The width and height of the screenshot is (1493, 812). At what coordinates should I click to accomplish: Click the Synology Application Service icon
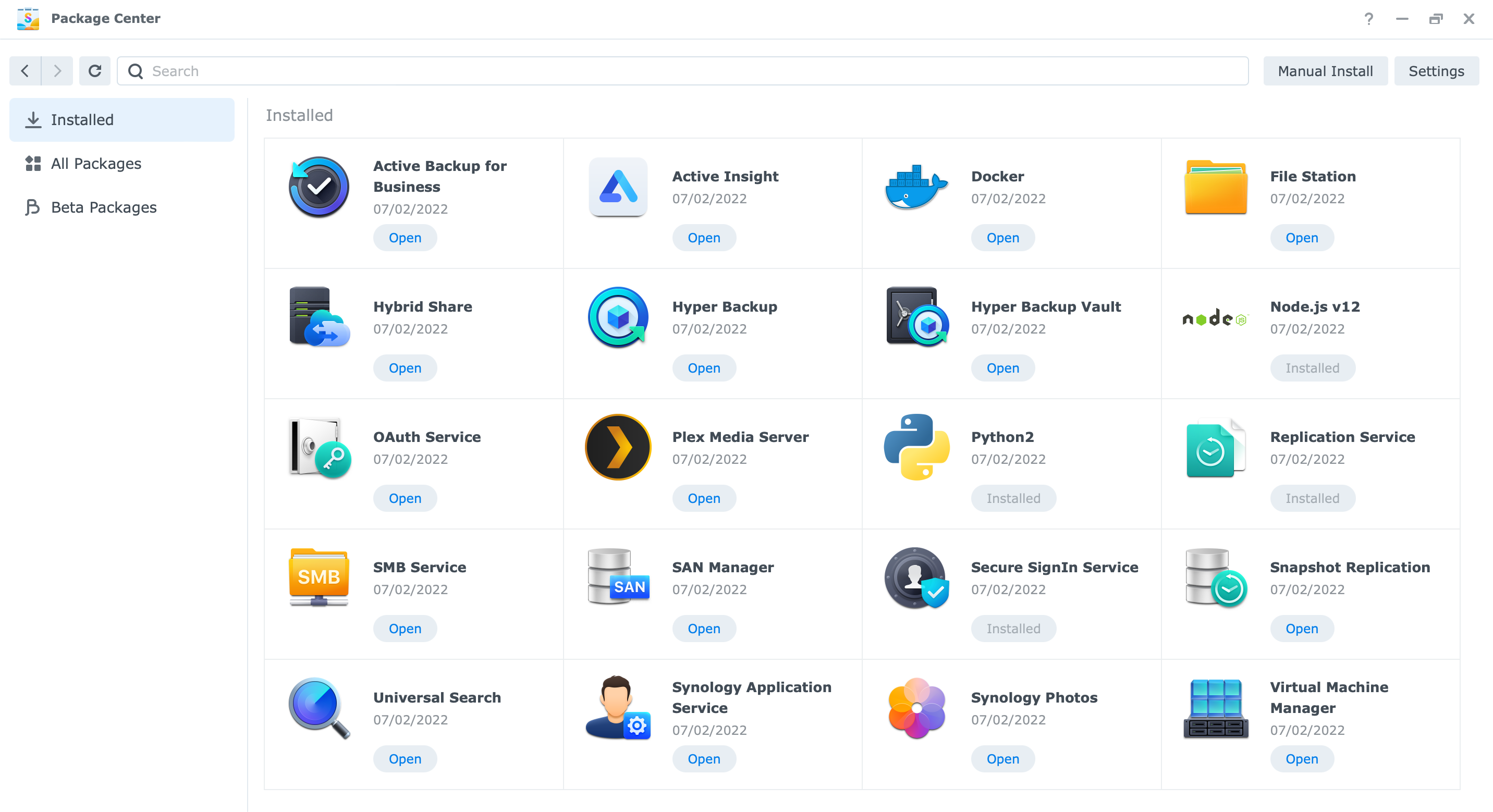(618, 708)
